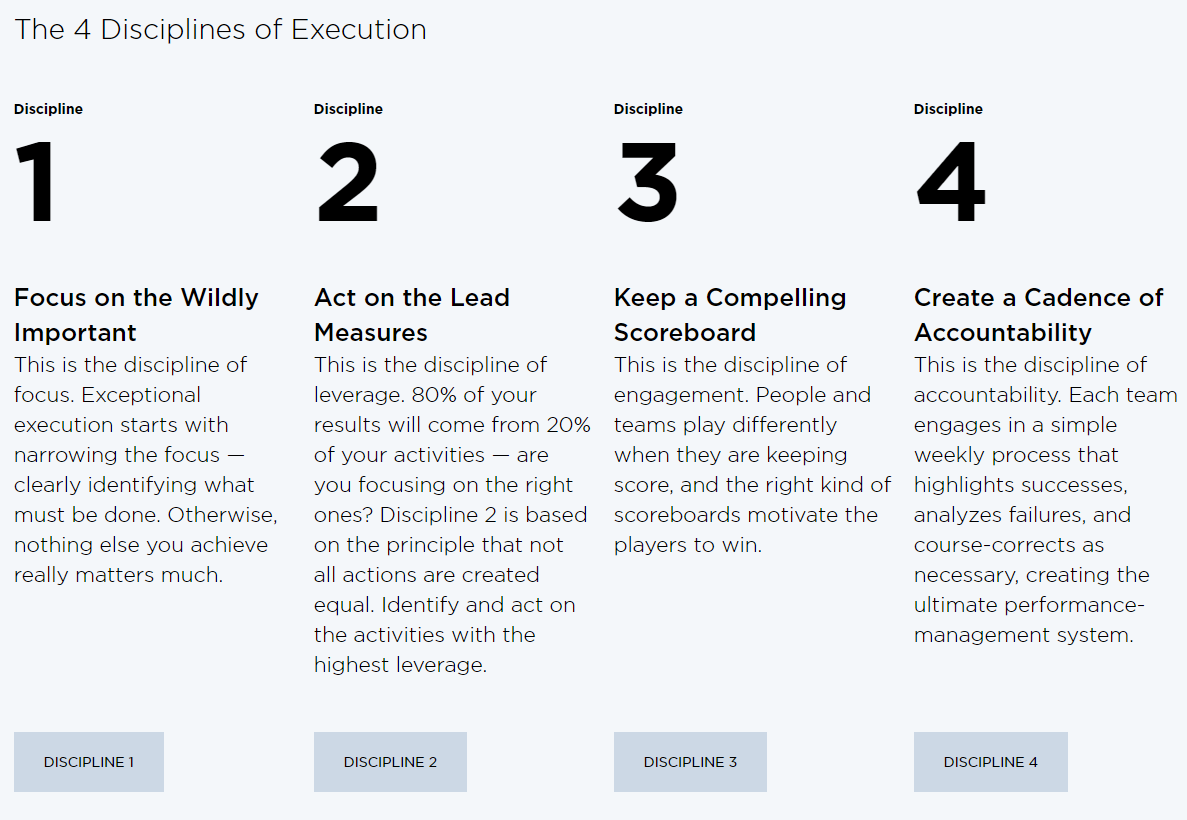This screenshot has height=820, width=1187.
Task: Click the large number 4 graphic
Action: point(951,182)
